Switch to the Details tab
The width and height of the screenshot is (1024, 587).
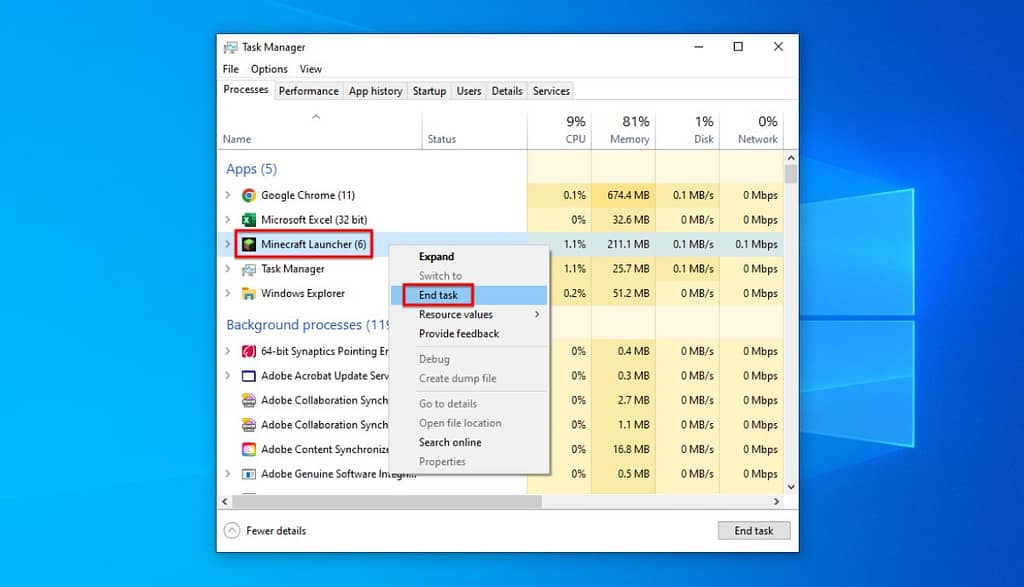(x=507, y=91)
